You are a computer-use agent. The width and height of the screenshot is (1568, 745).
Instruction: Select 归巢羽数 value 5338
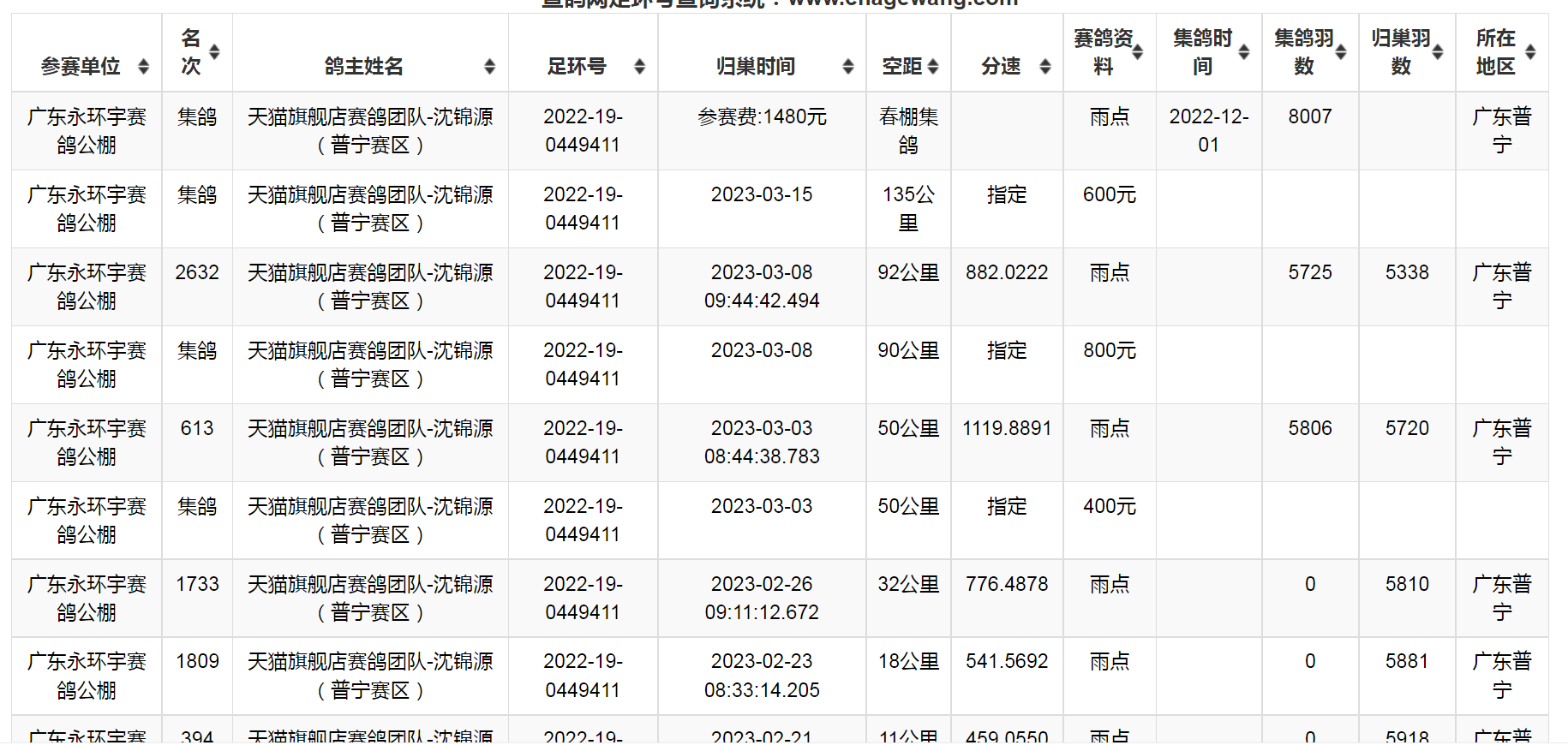1407,272
